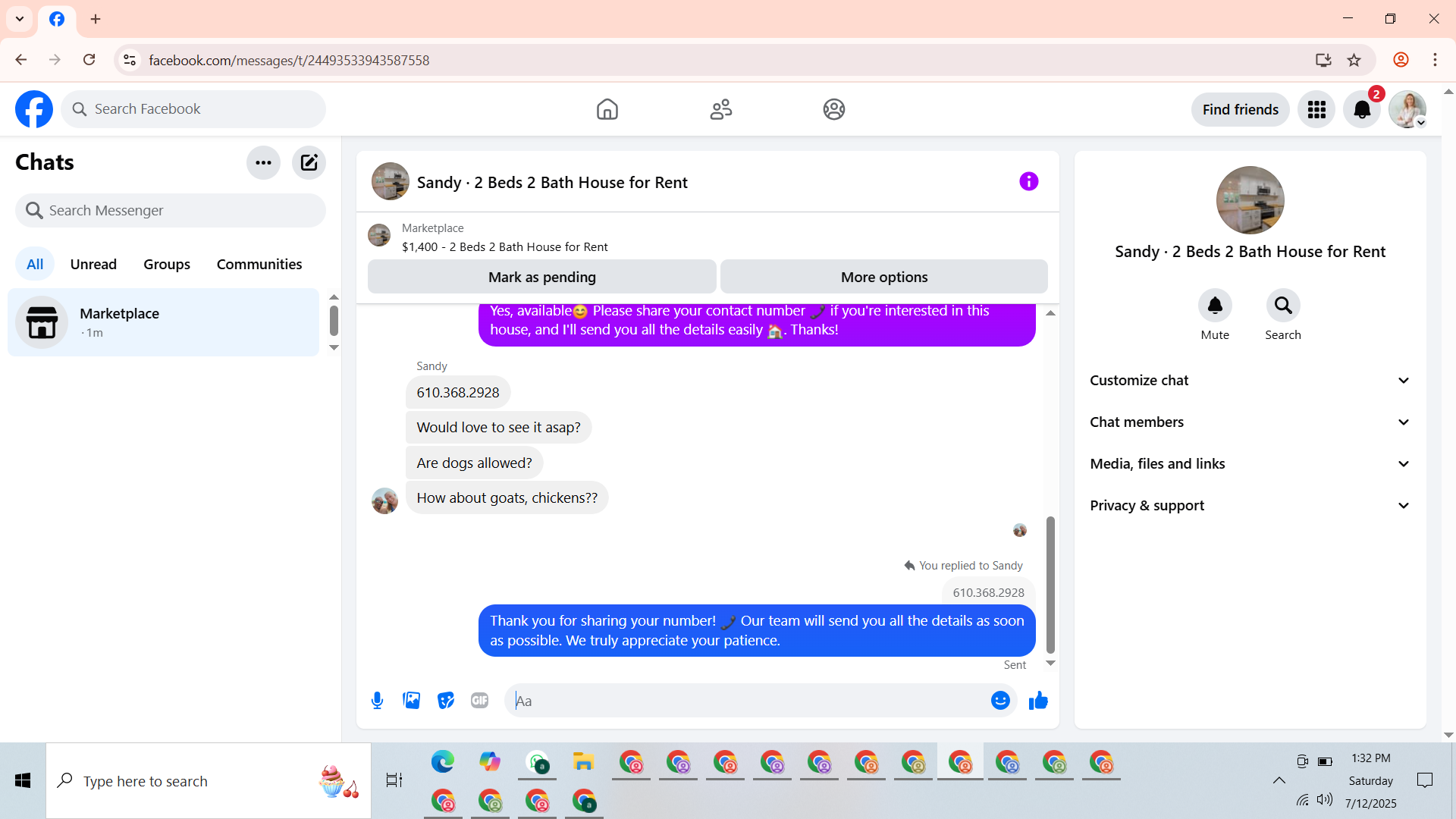The height and width of the screenshot is (819, 1456).
Task: Compose a new message with the pencil icon
Action: [x=309, y=162]
